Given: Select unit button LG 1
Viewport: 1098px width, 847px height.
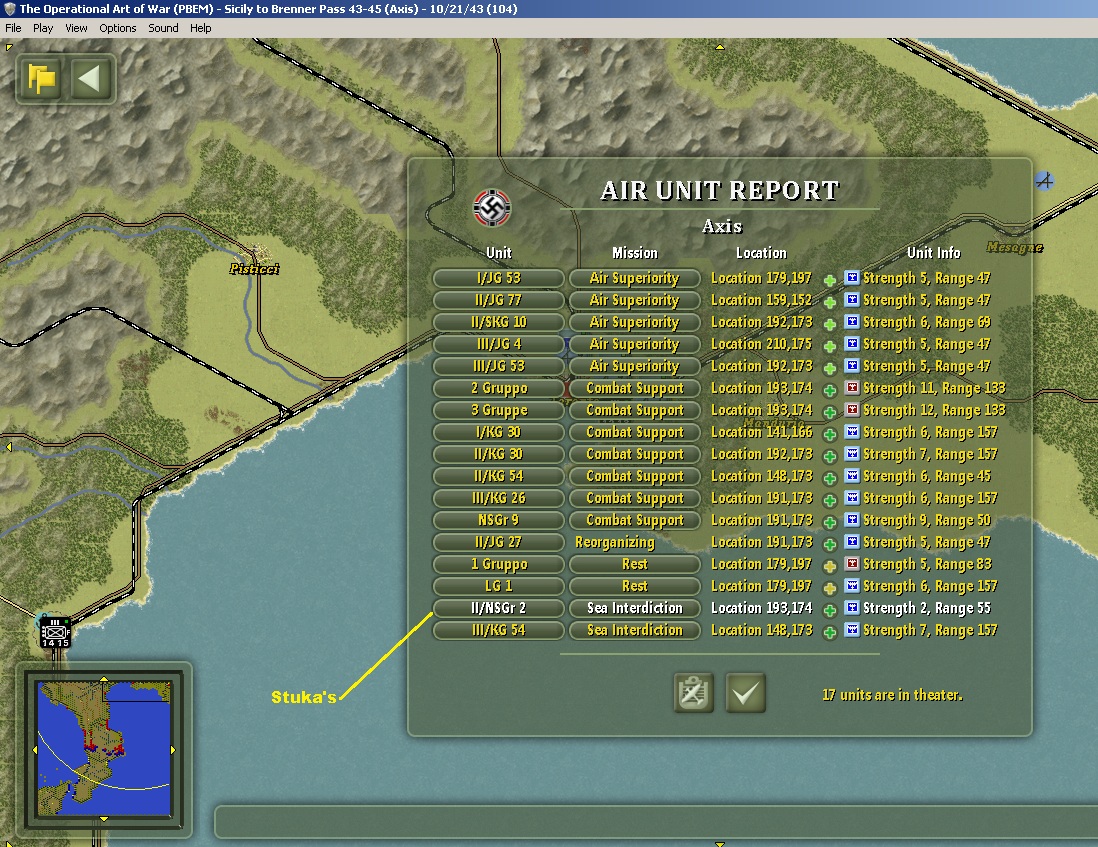Looking at the screenshot, I should pyautogui.click(x=499, y=586).
